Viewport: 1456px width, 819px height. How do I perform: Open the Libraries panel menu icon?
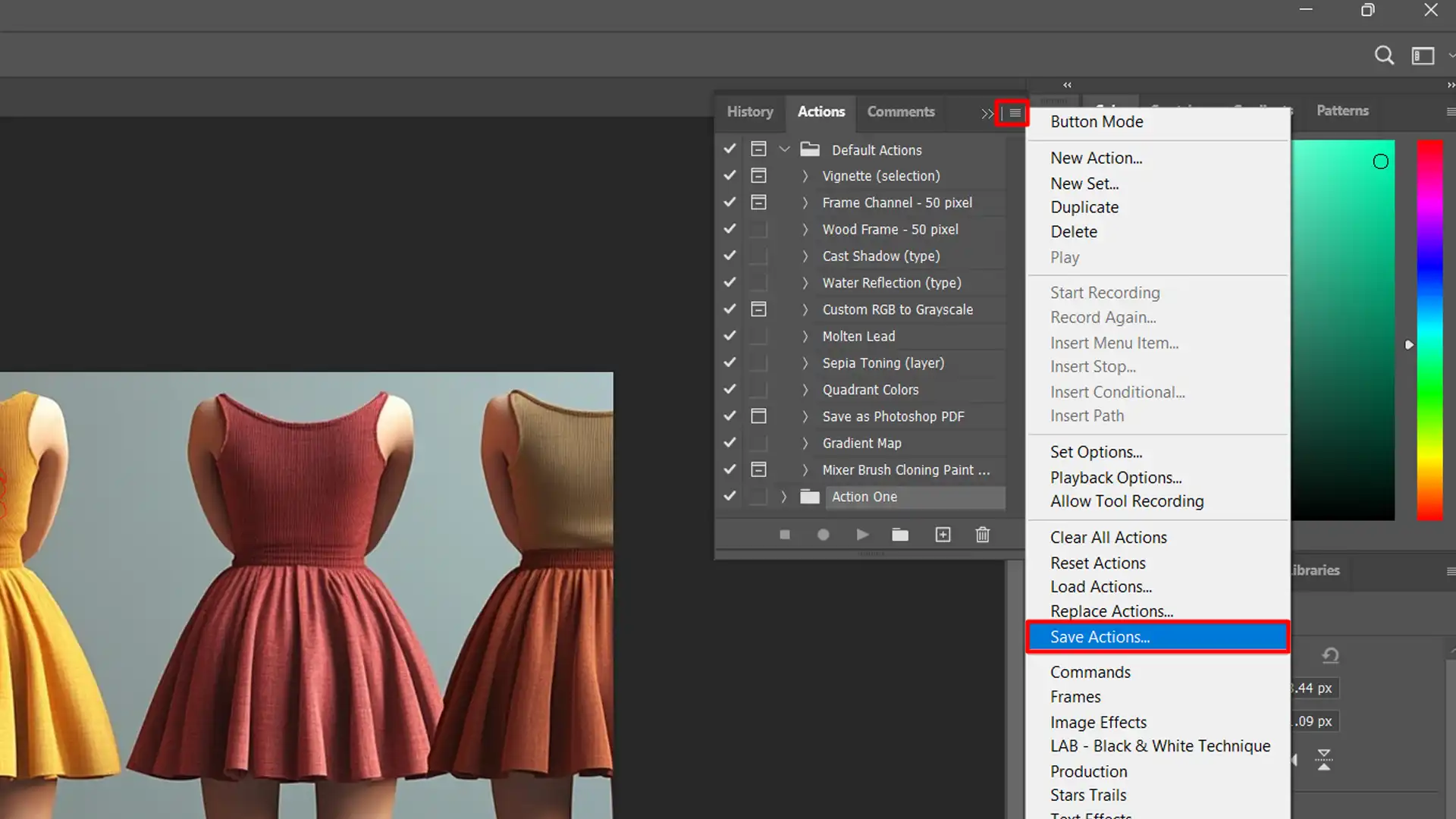coord(1450,571)
